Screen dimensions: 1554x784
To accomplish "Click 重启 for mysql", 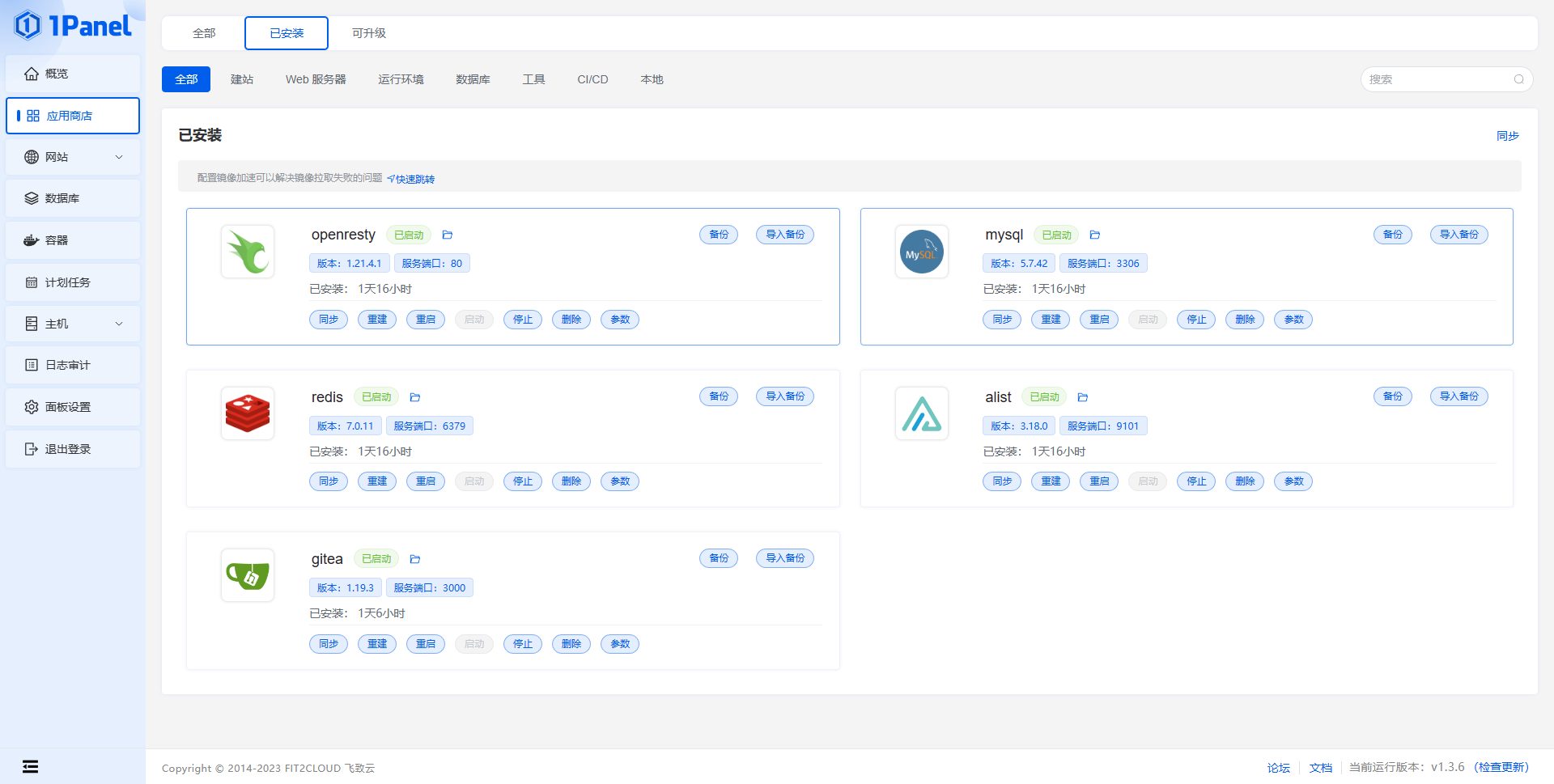I will pyautogui.click(x=1099, y=320).
